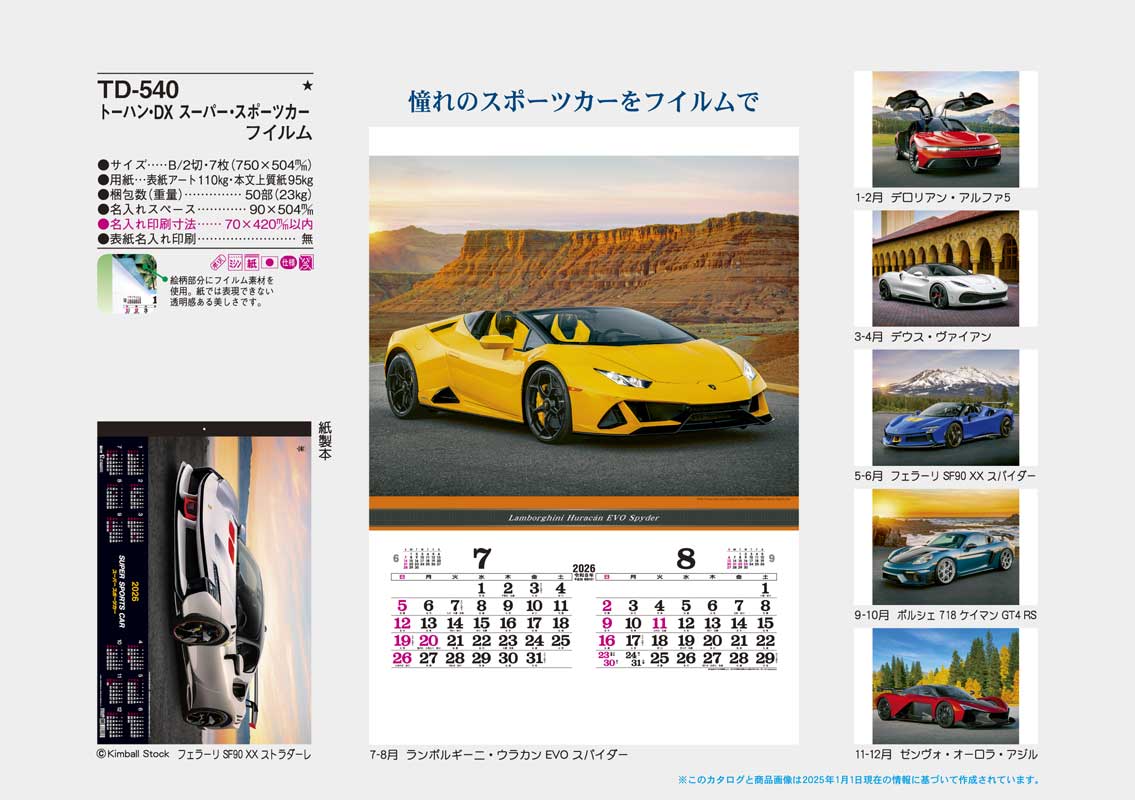Click the 7-8月 ランボルギーニ・ウラカン caption

coord(499,754)
